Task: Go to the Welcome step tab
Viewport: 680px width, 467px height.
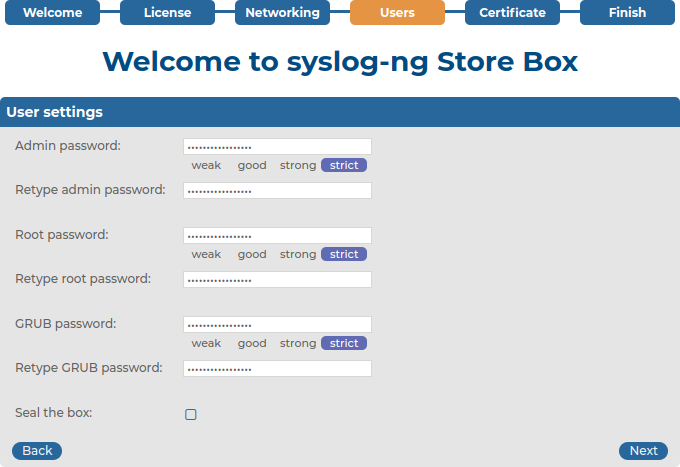Action: [x=52, y=12]
